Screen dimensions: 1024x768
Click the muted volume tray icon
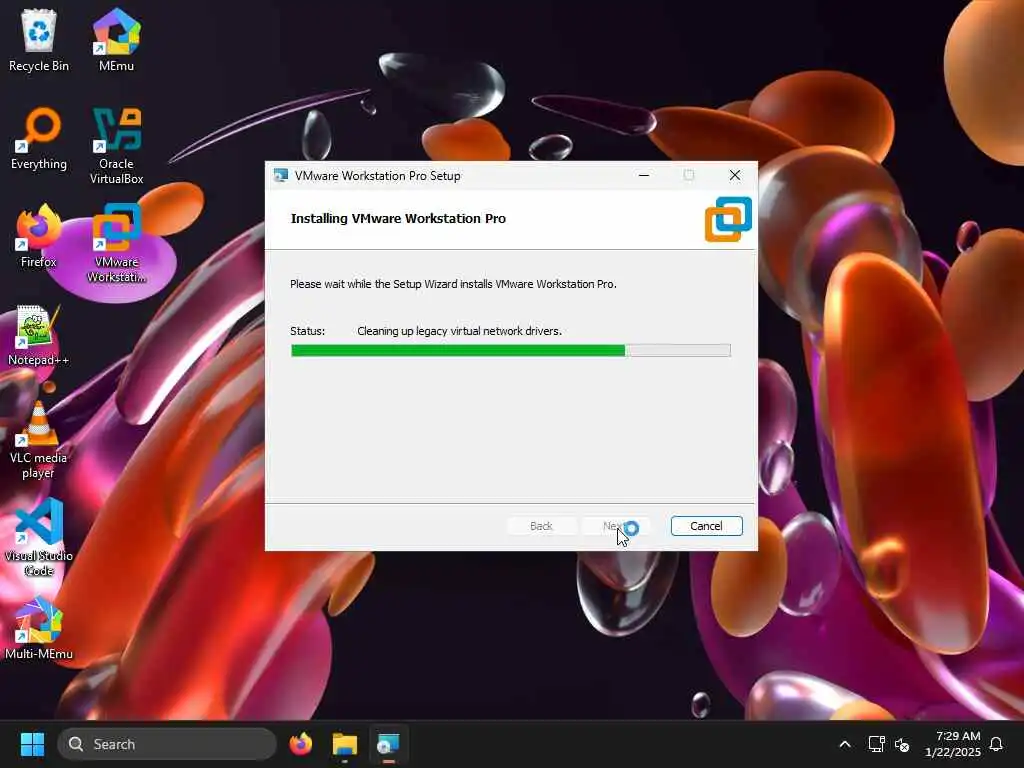click(x=903, y=744)
